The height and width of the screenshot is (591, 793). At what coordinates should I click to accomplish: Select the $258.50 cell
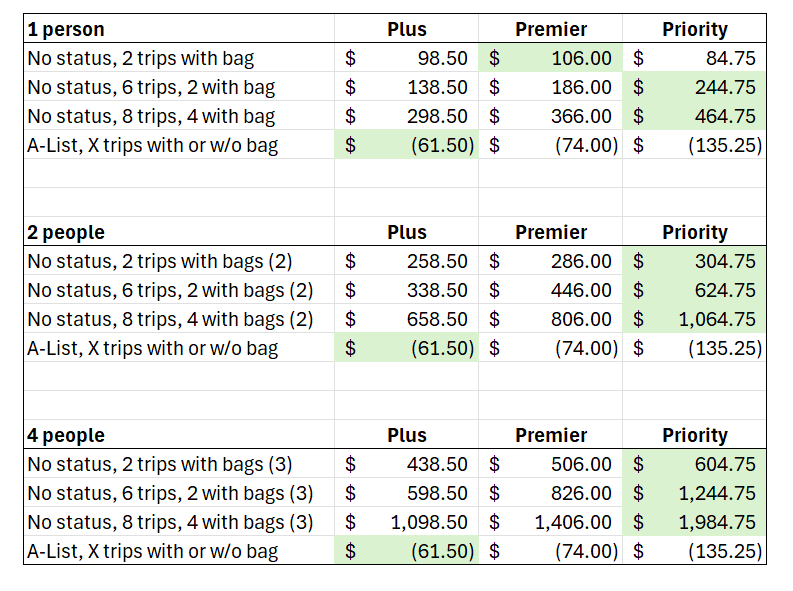click(407, 261)
